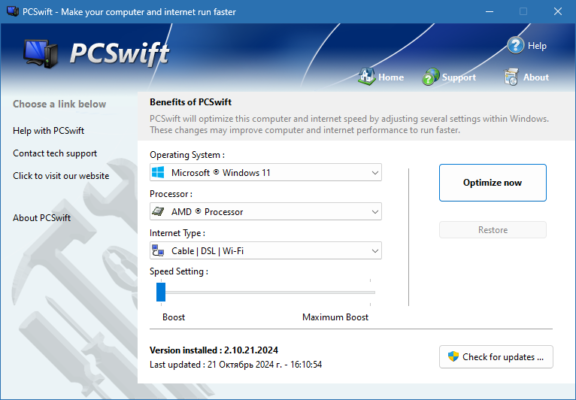Click the Help question mark icon
This screenshot has height=400, width=576.
tap(515, 46)
